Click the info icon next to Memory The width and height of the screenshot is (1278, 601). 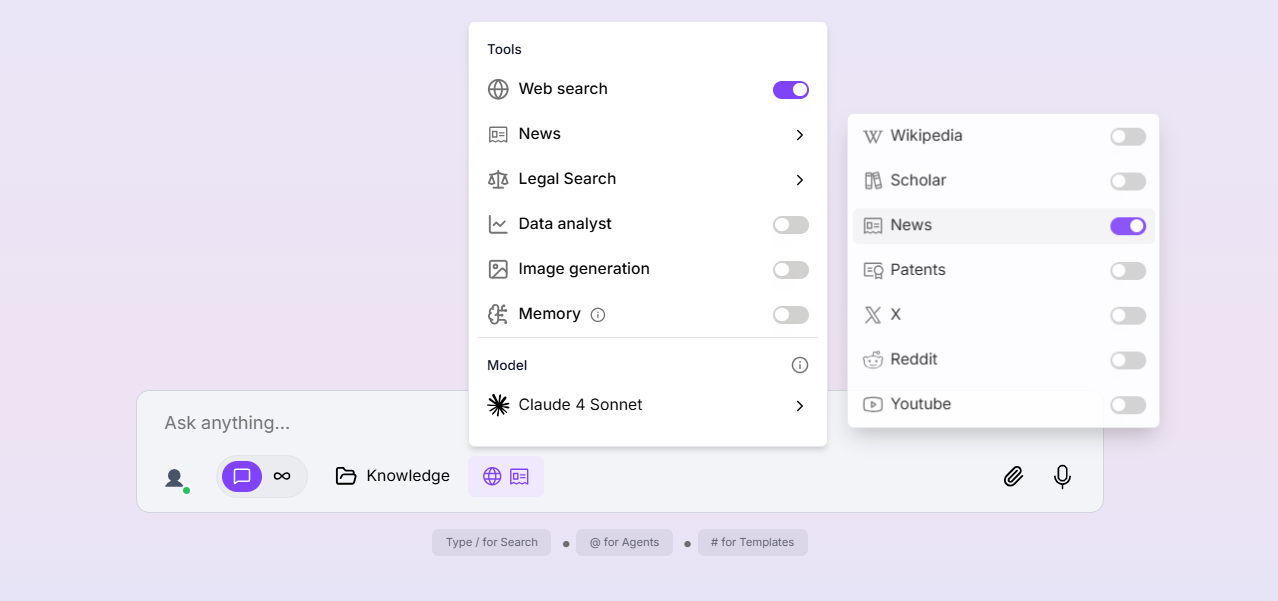pyautogui.click(x=598, y=315)
